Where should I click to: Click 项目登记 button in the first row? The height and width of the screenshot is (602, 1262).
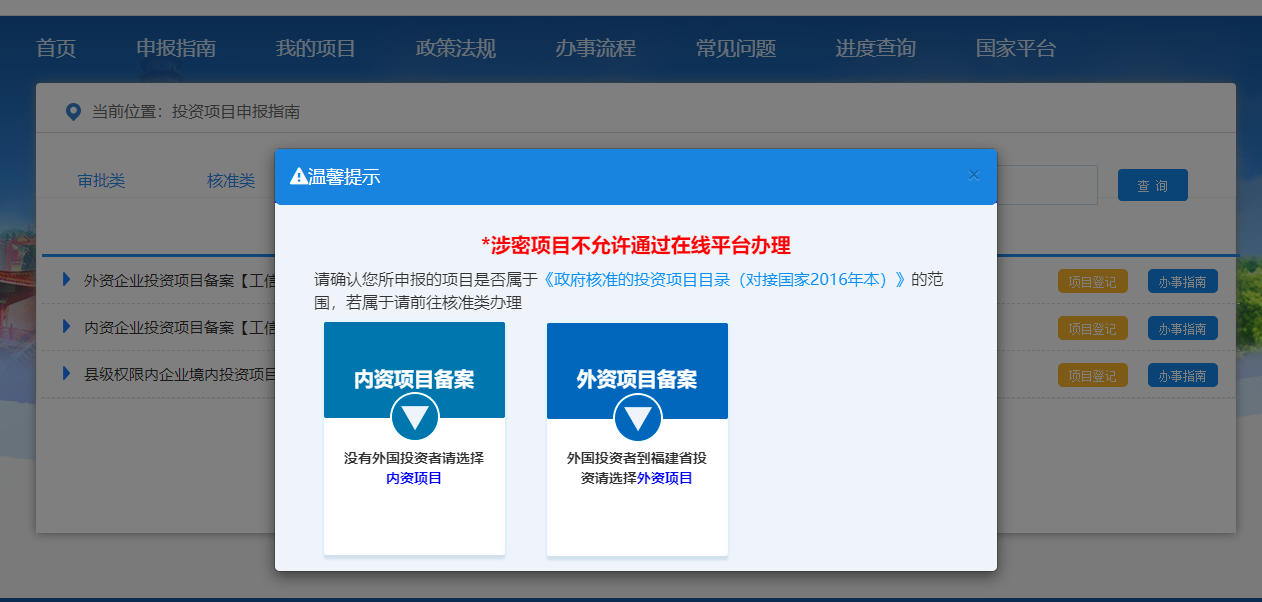[1092, 281]
